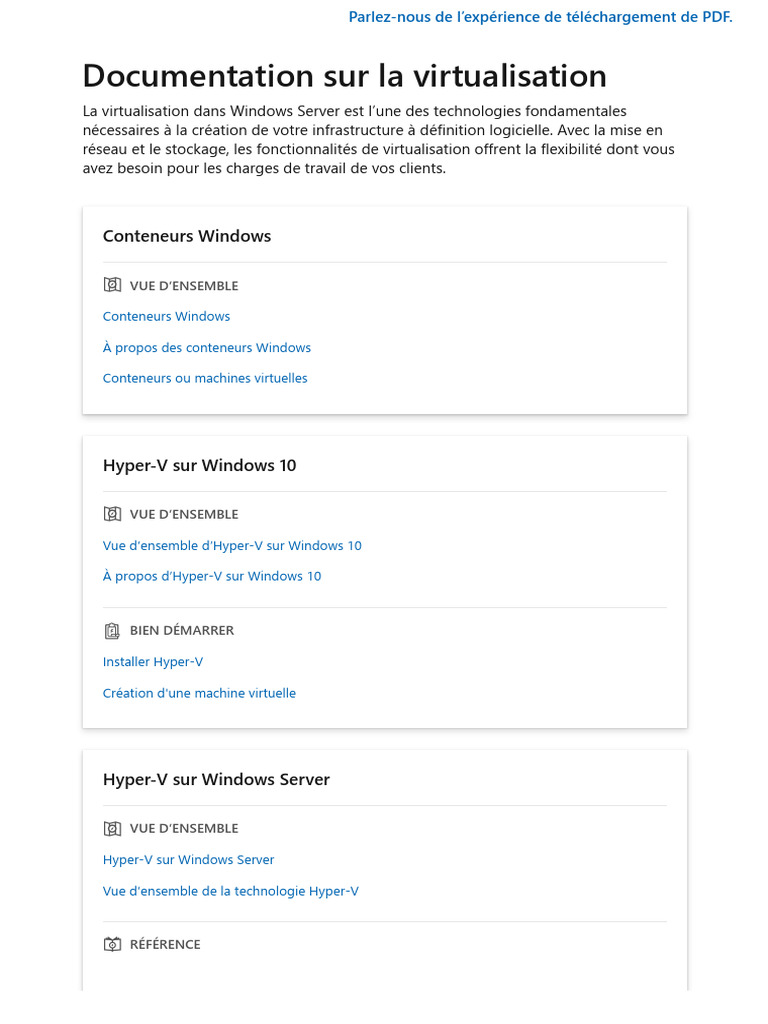This screenshot has height=1024, width=768.
Task: Click the Bien démarrer clipboard icon
Action: [x=112, y=631]
